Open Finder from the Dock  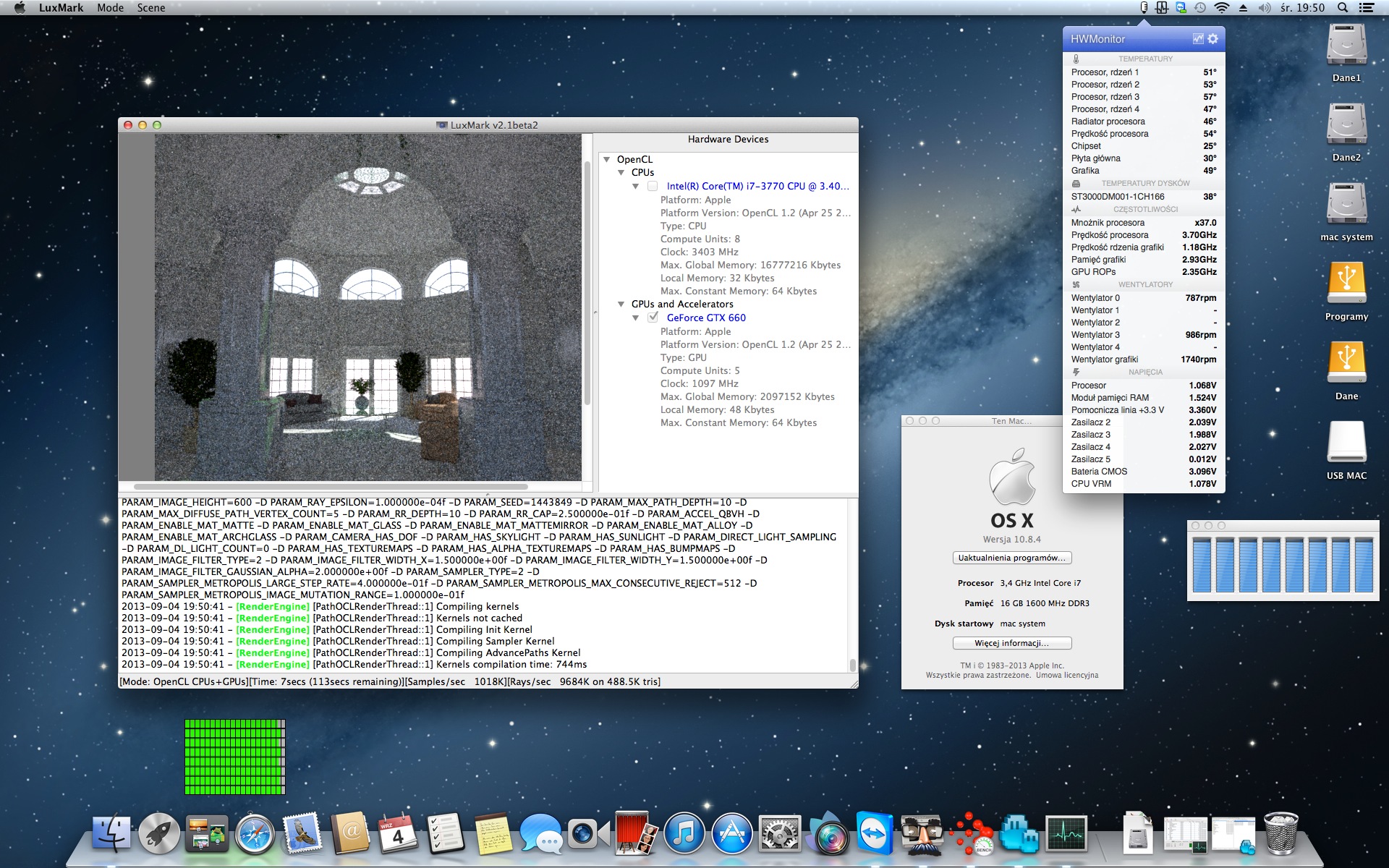coord(112,833)
